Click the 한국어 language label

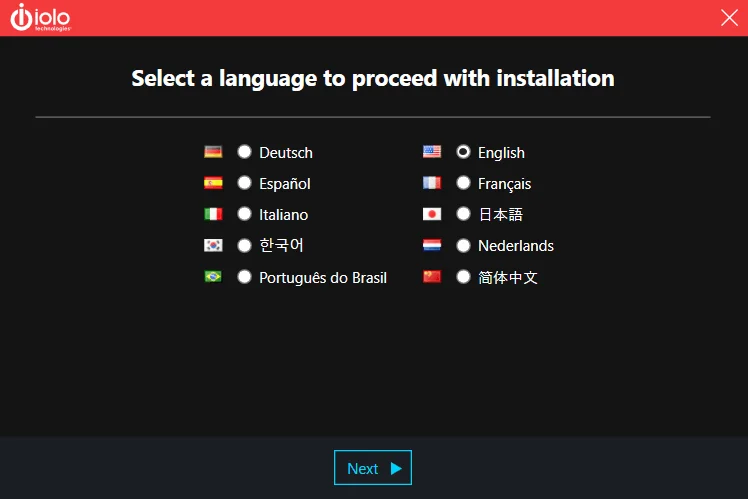(x=281, y=245)
